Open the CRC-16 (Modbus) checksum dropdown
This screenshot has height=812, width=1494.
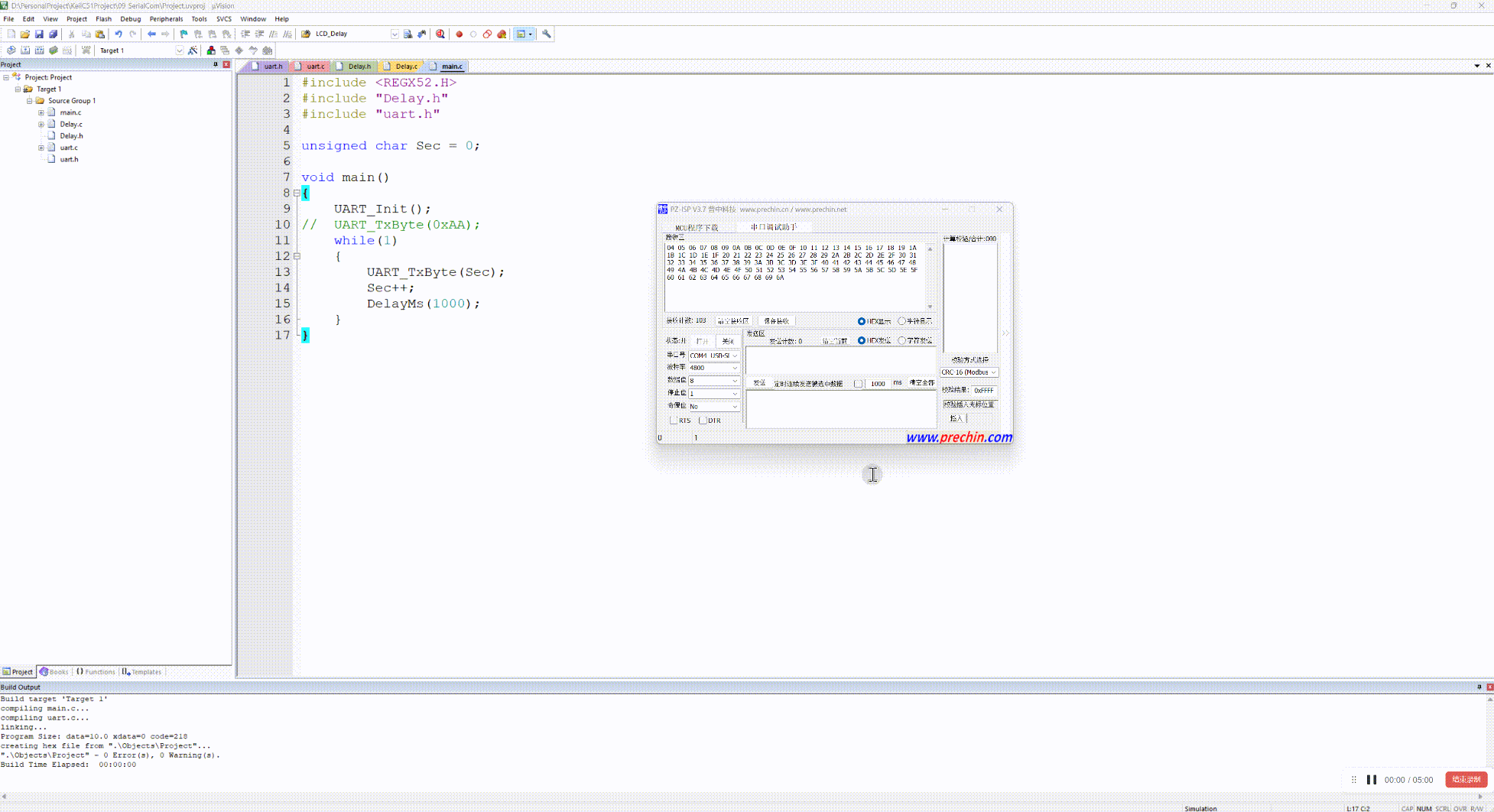[969, 372]
